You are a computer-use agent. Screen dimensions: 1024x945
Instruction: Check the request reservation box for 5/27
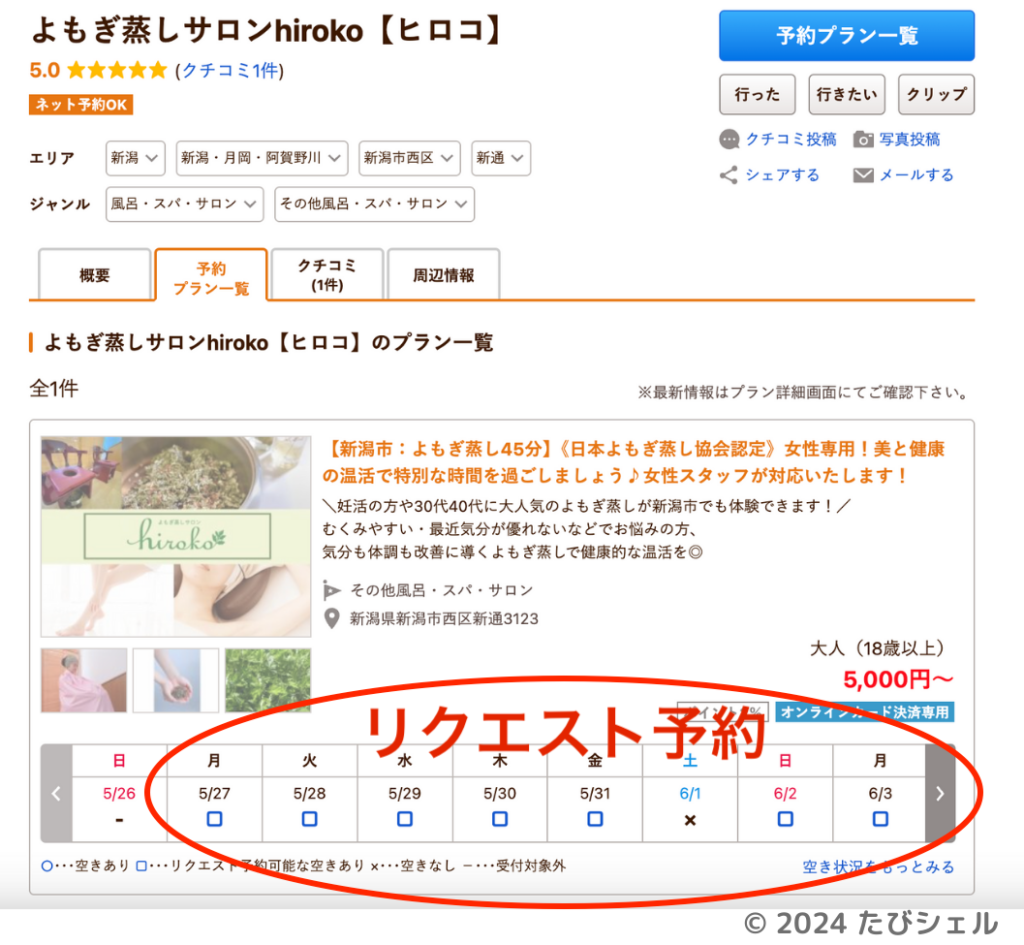pyautogui.click(x=213, y=819)
